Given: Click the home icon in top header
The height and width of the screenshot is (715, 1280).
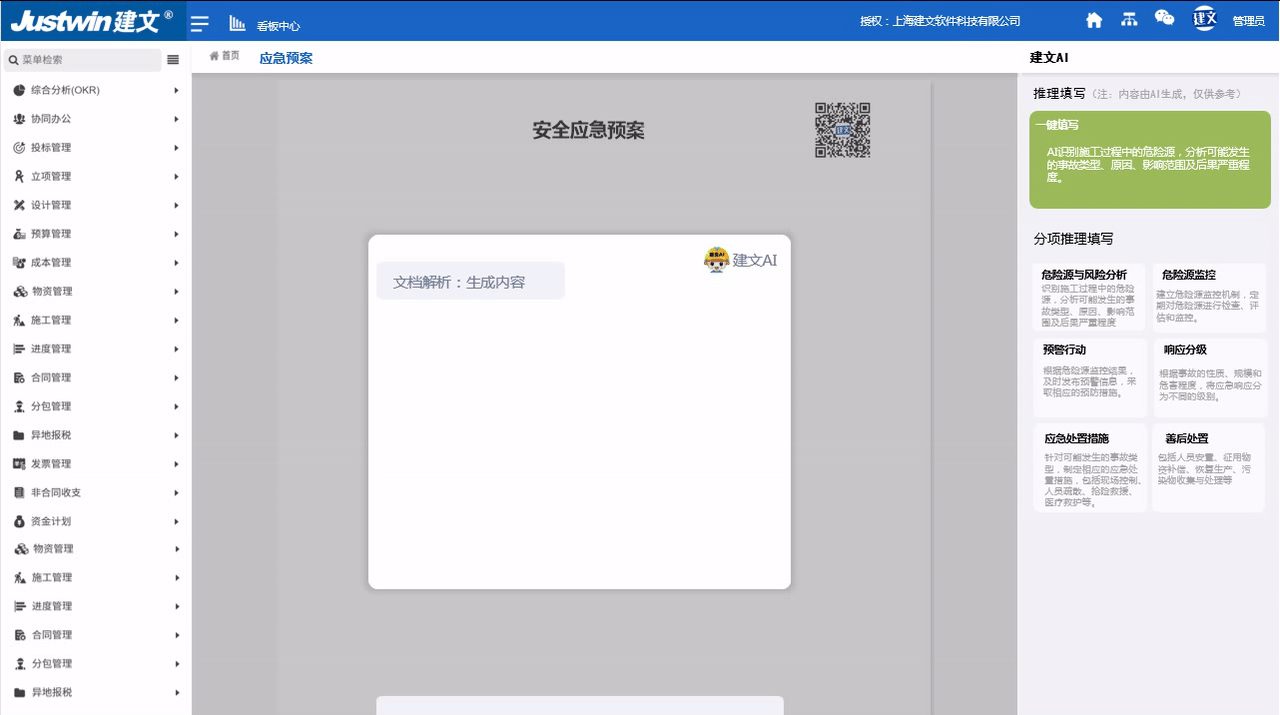Looking at the screenshot, I should (x=1094, y=20).
